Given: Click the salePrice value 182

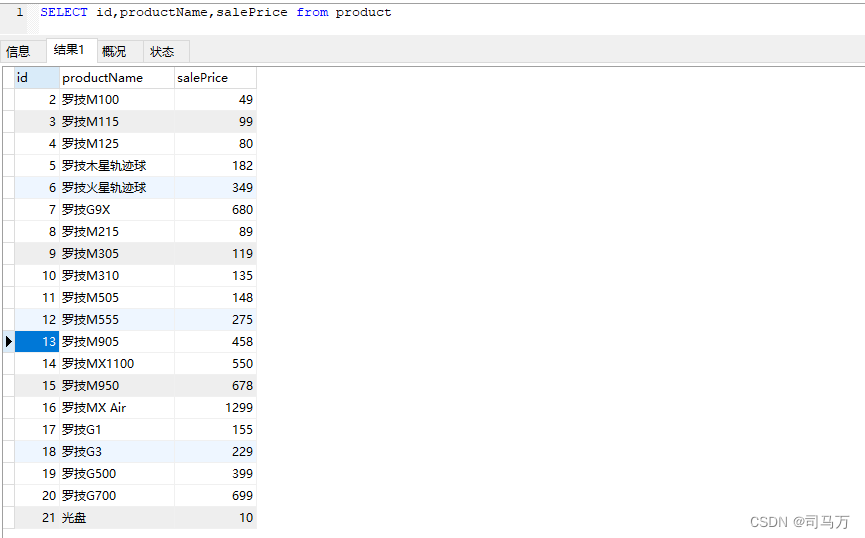Looking at the screenshot, I should point(215,166).
